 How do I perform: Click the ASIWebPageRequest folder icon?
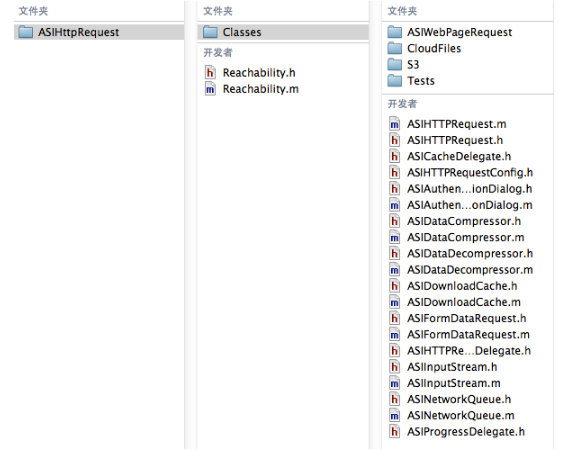tap(394, 32)
